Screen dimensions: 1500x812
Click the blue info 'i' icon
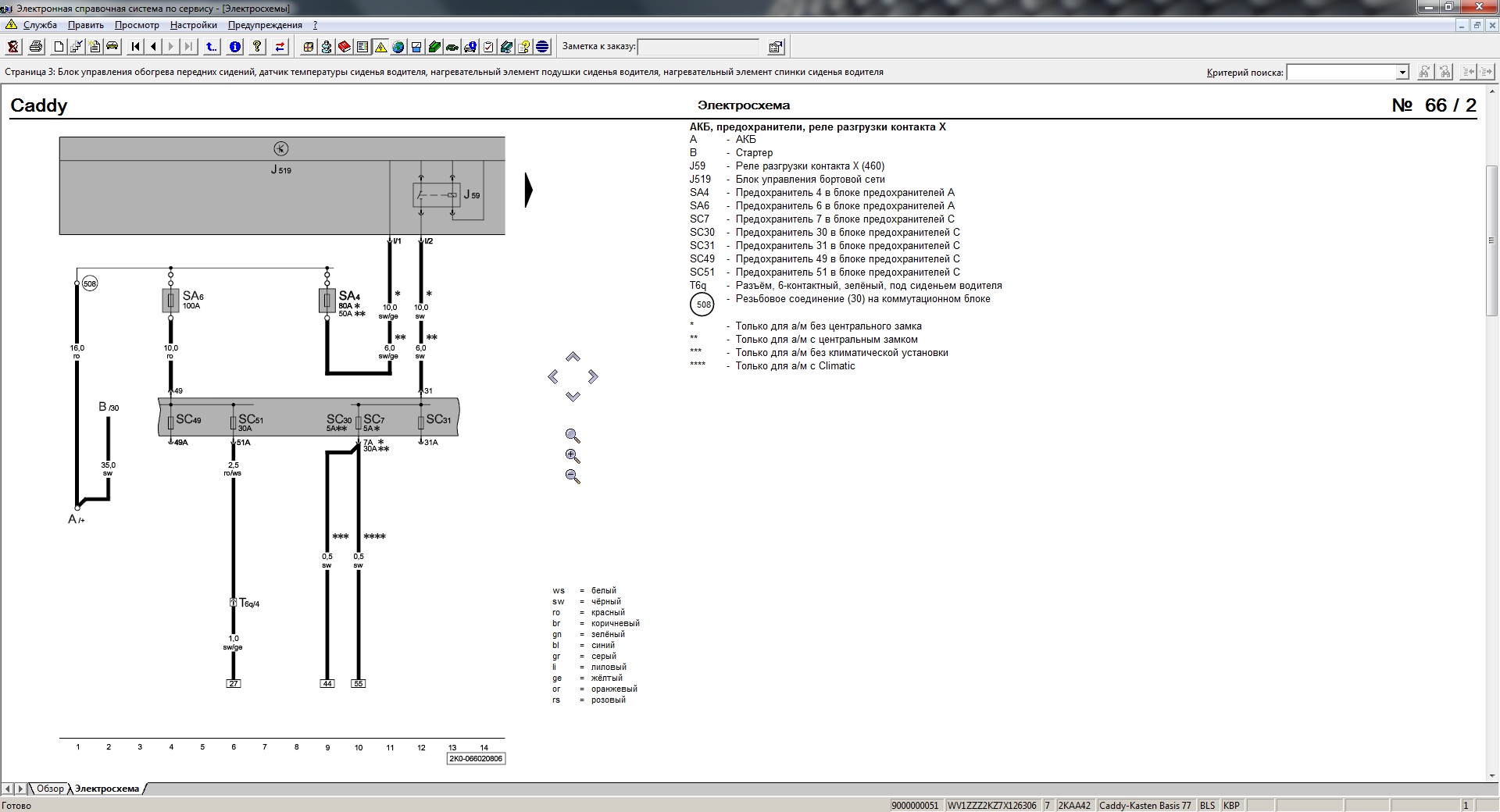[x=234, y=47]
